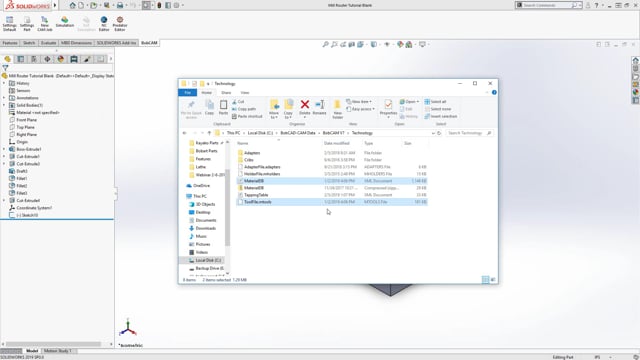Switch to the Sketch command tab
This screenshot has height=360, width=640.
click(29, 43)
